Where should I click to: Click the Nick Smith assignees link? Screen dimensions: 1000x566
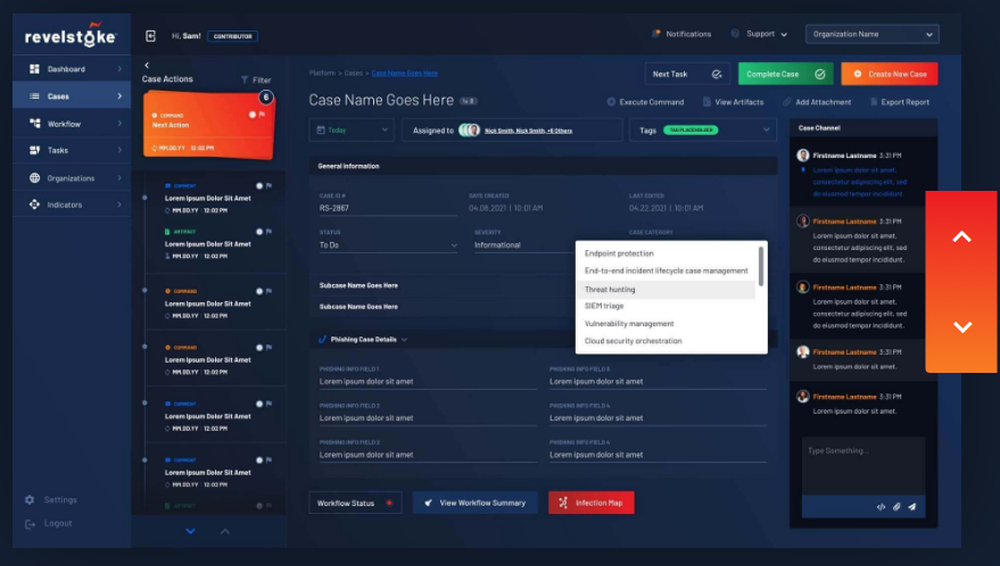528,131
